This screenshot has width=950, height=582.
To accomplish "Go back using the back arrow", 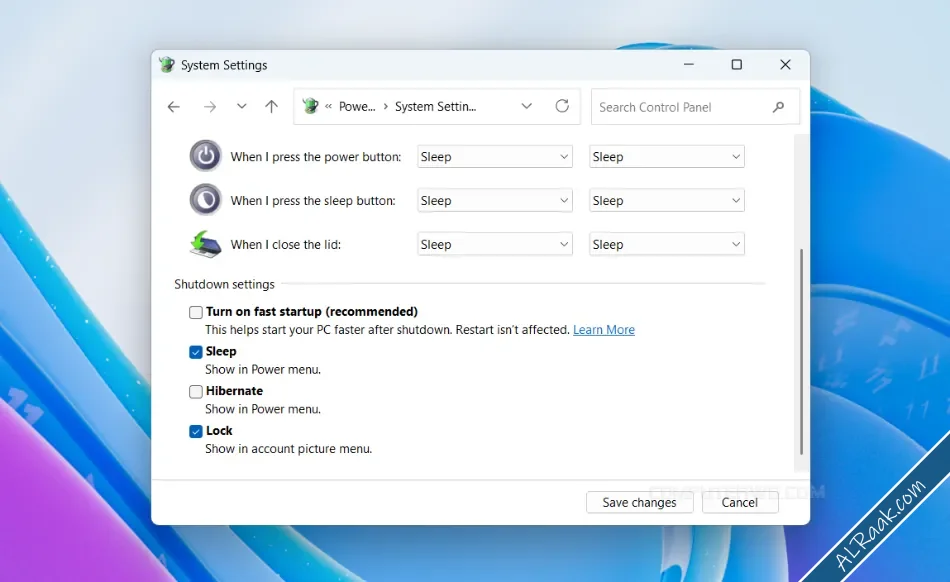I will [174, 107].
